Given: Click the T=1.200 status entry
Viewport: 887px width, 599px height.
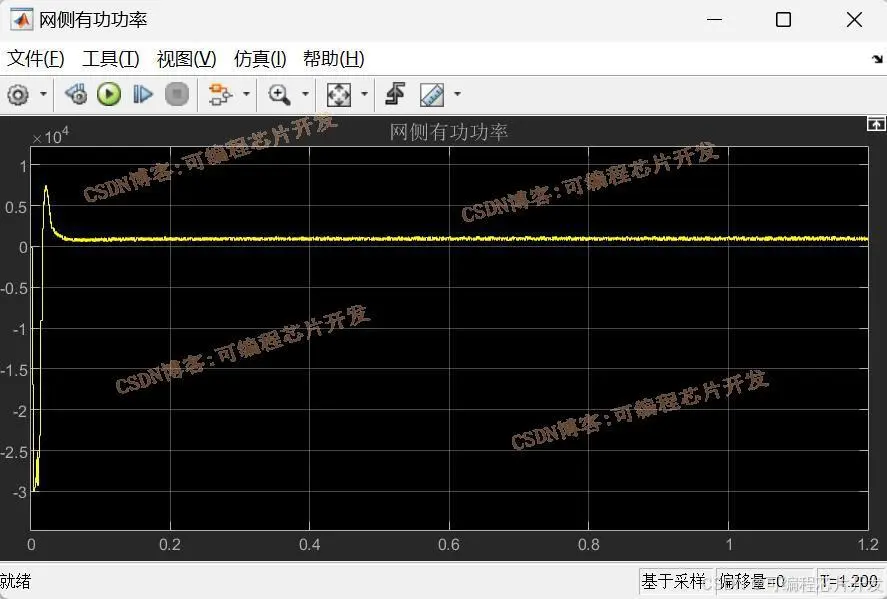Looking at the screenshot, I should 849,581.
